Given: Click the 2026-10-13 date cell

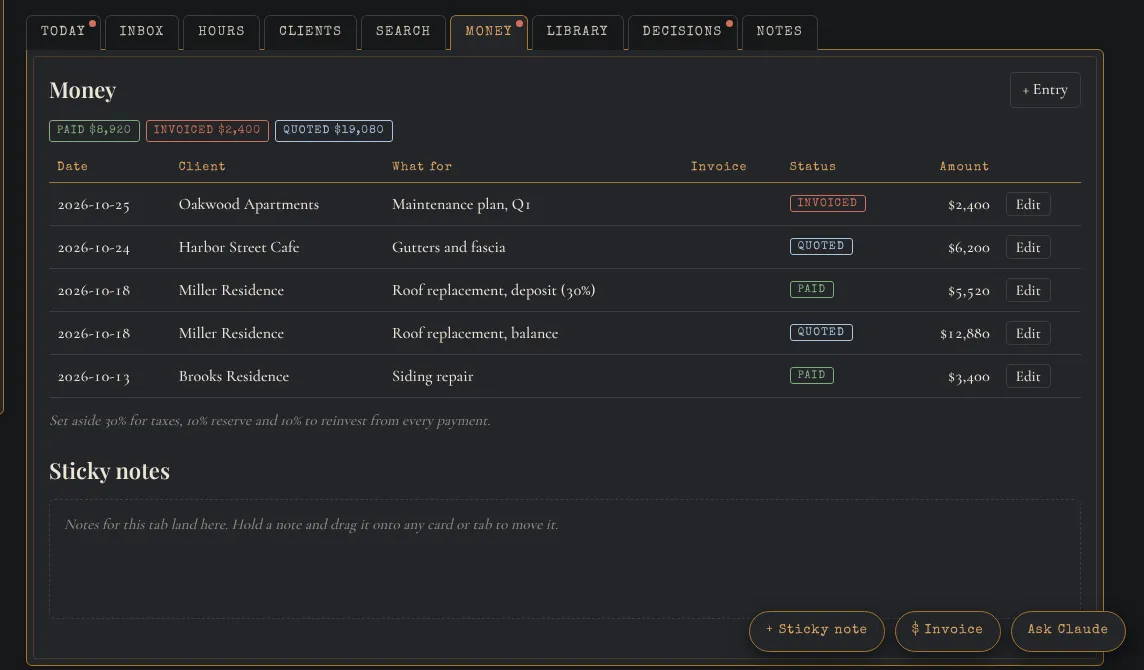Looking at the screenshot, I should point(93,377).
